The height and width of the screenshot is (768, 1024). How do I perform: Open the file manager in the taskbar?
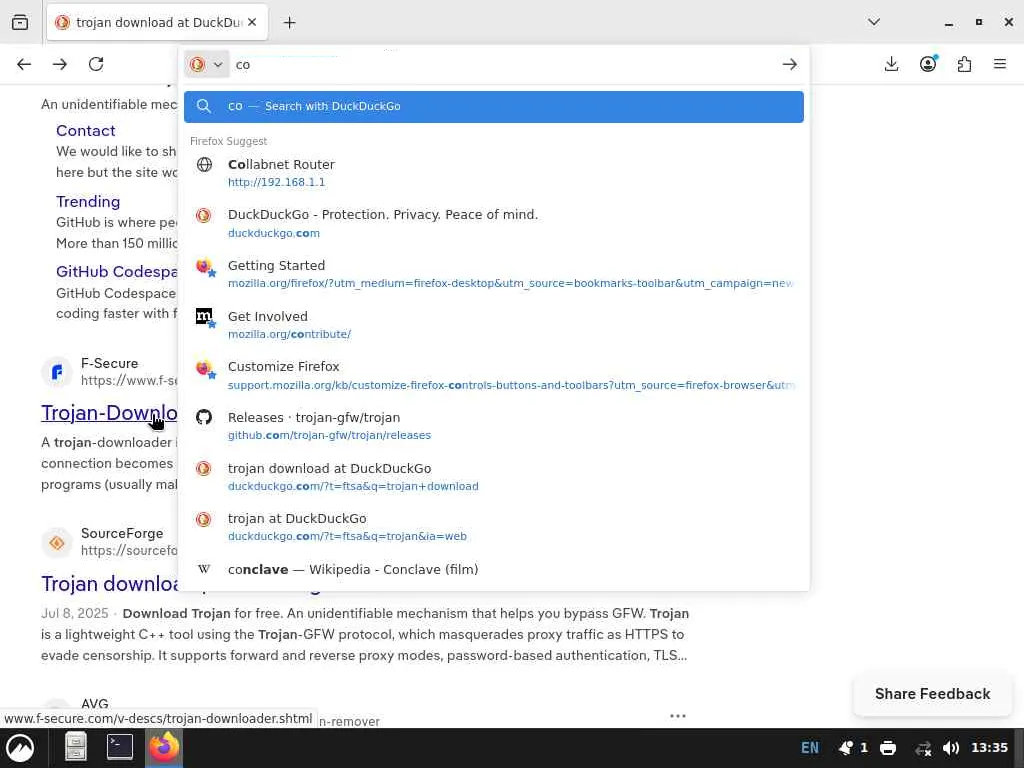[76, 747]
